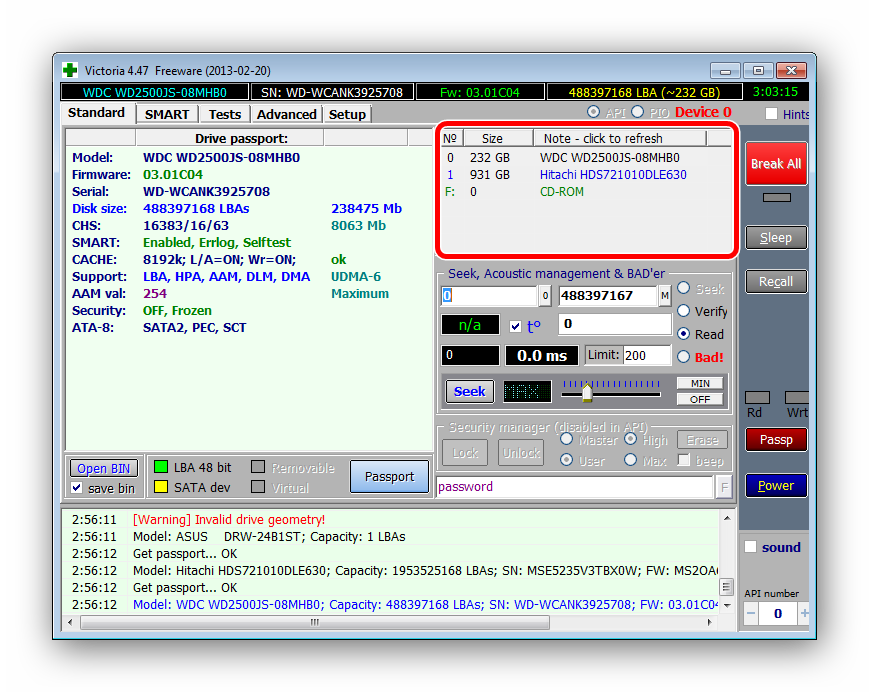Click the Open BIN button
This screenshot has width=869, height=692.
[x=104, y=468]
